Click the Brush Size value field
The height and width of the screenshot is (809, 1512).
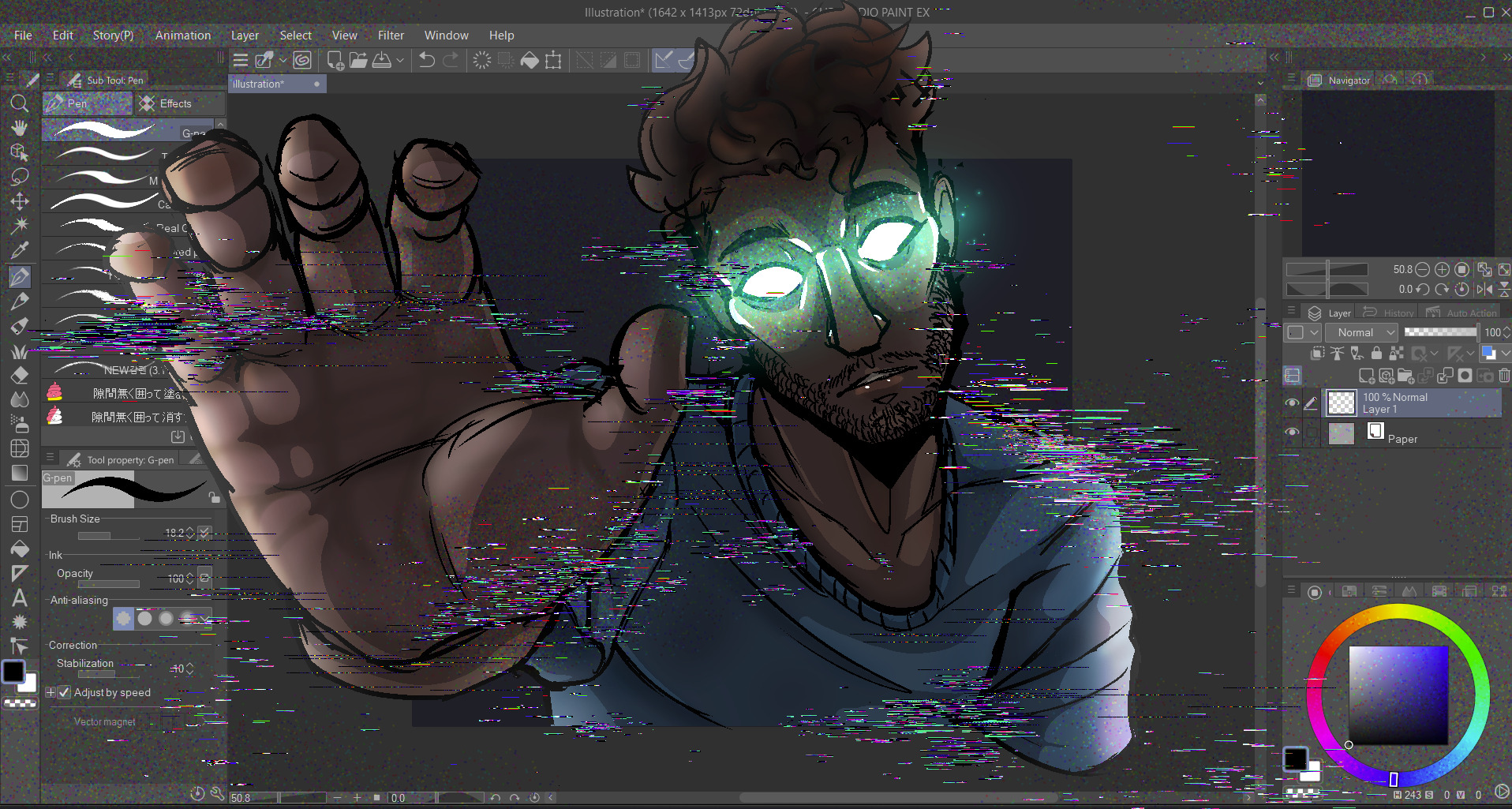[174, 534]
